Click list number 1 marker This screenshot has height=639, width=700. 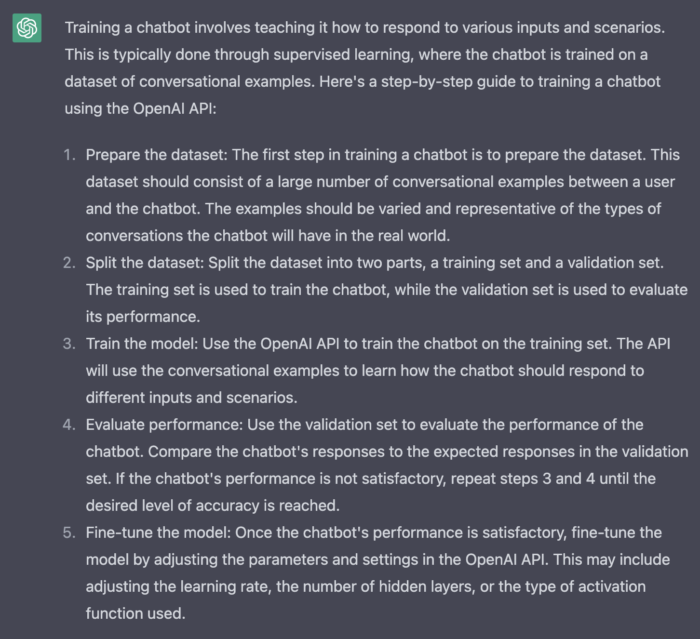click(69, 155)
